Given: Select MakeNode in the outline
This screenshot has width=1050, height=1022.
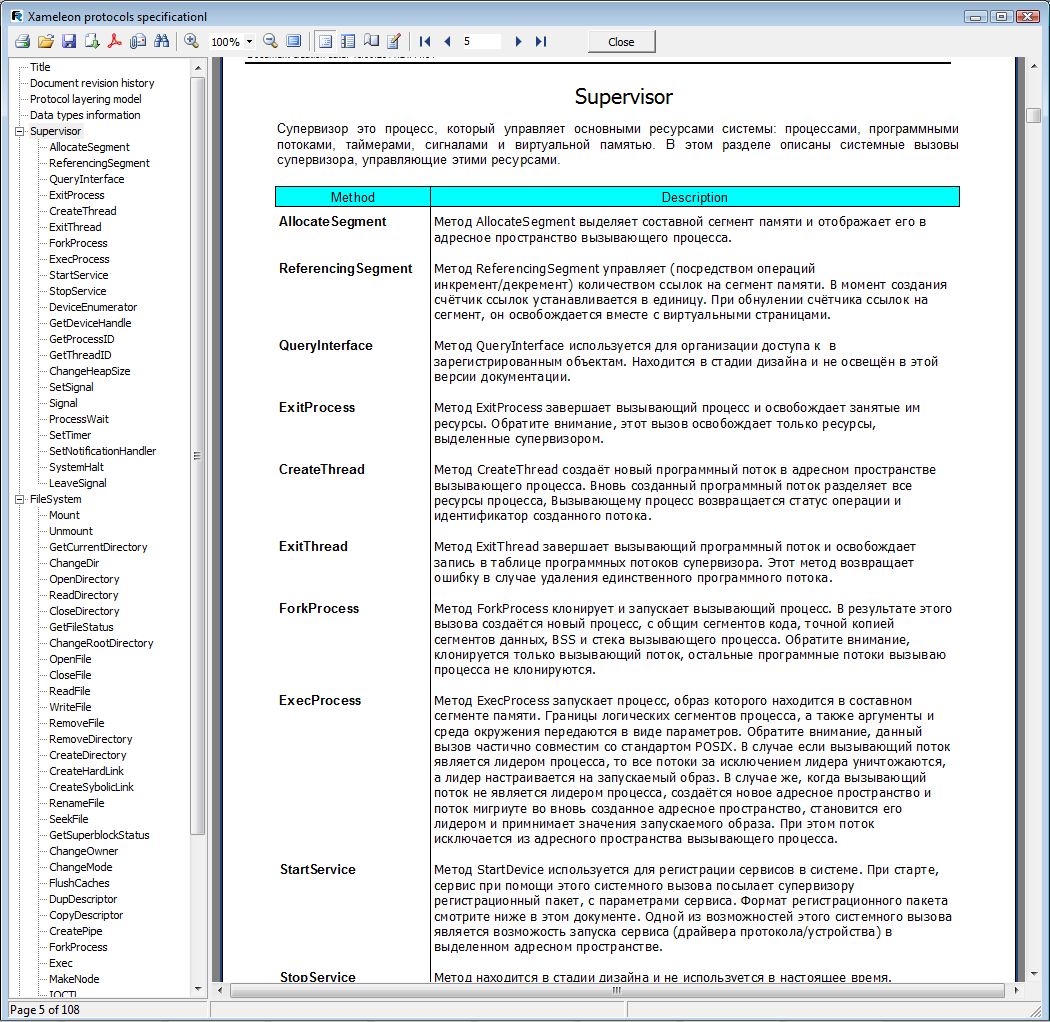Looking at the screenshot, I should pos(74,980).
